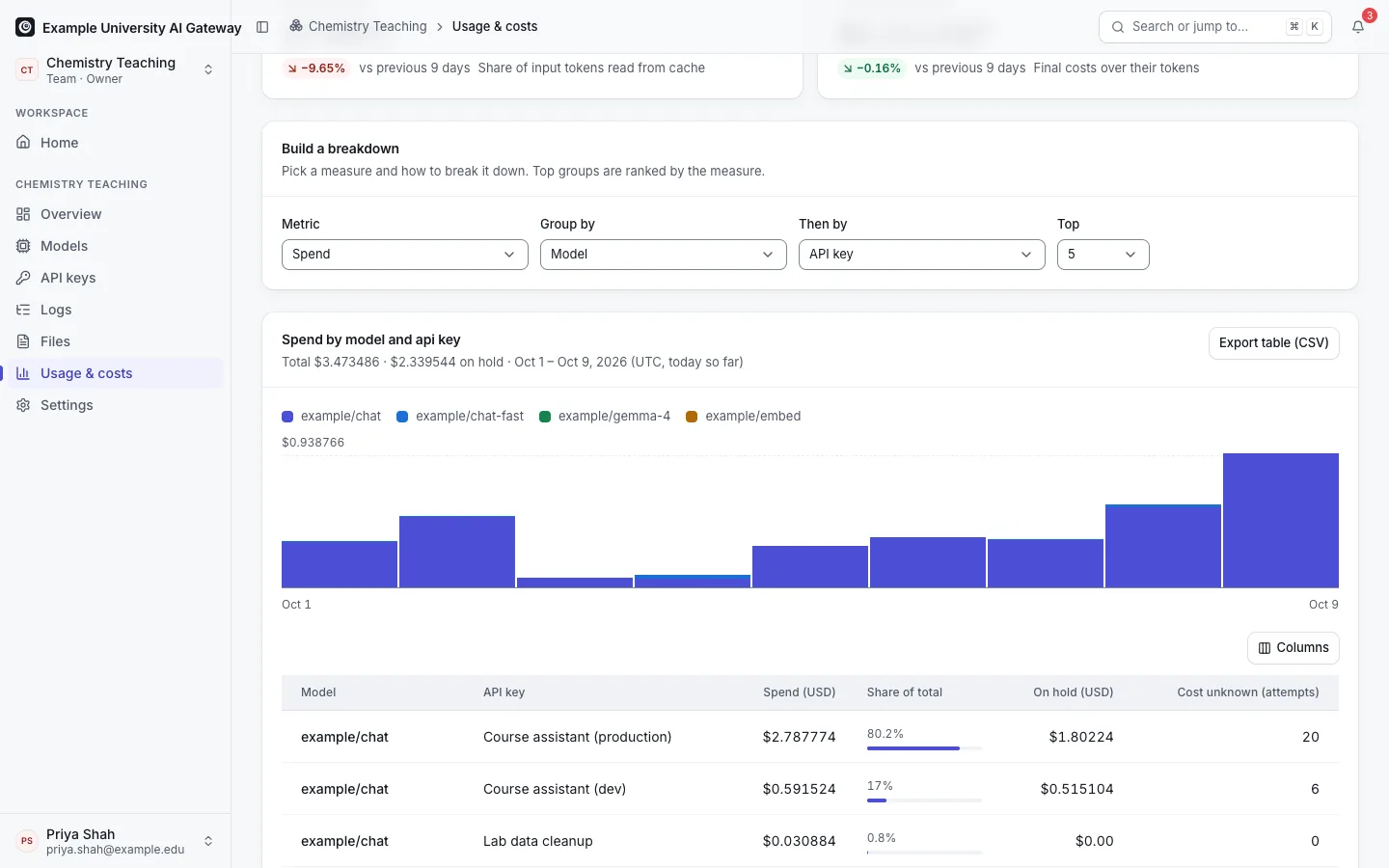The image size is (1389, 868).
Task: Click the Example University AI Gateway logo
Action: (x=25, y=27)
